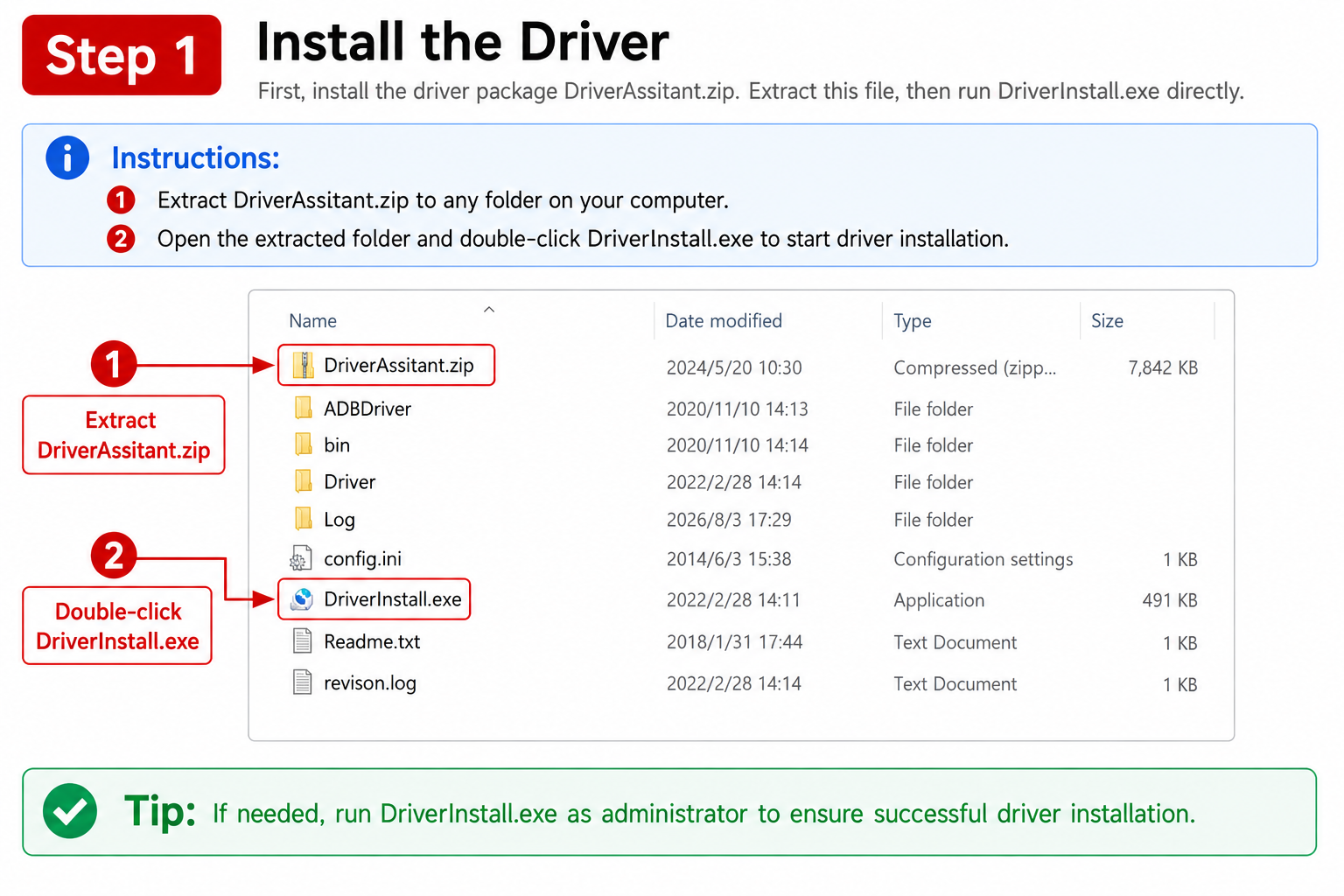
Task: Select the config.ini gear file icon
Action: click(x=301, y=558)
